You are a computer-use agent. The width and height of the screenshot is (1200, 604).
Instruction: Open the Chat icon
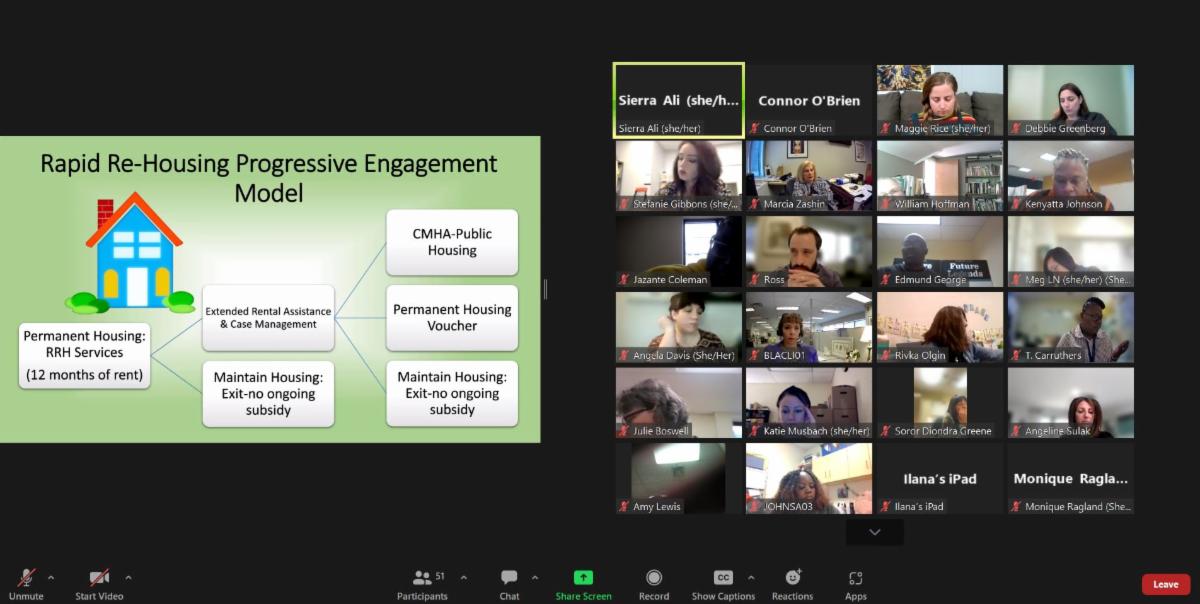point(509,578)
